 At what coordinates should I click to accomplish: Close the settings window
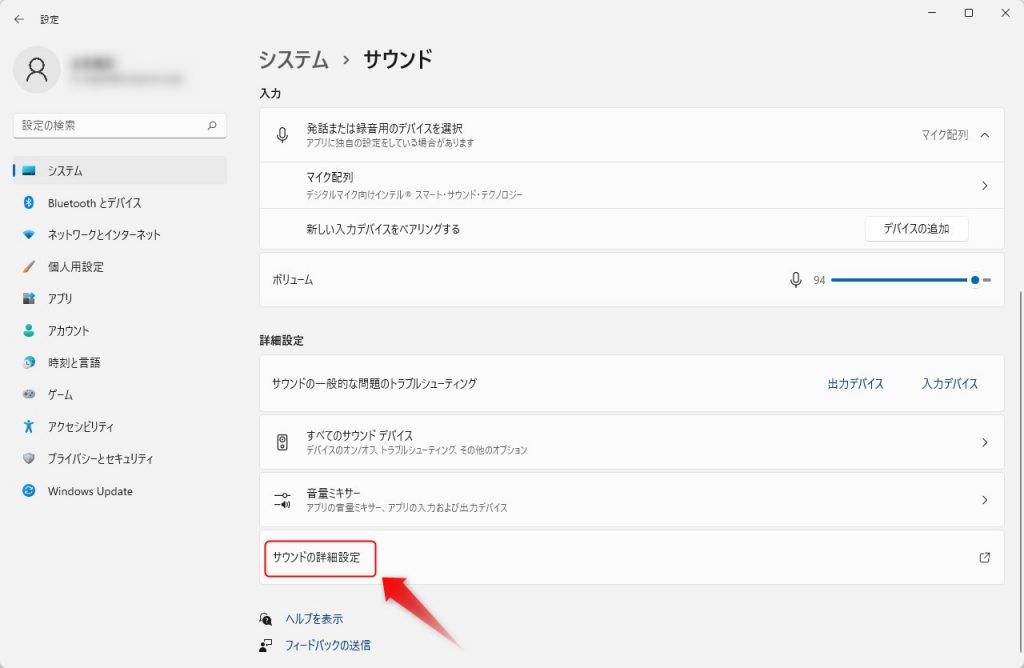[1005, 13]
